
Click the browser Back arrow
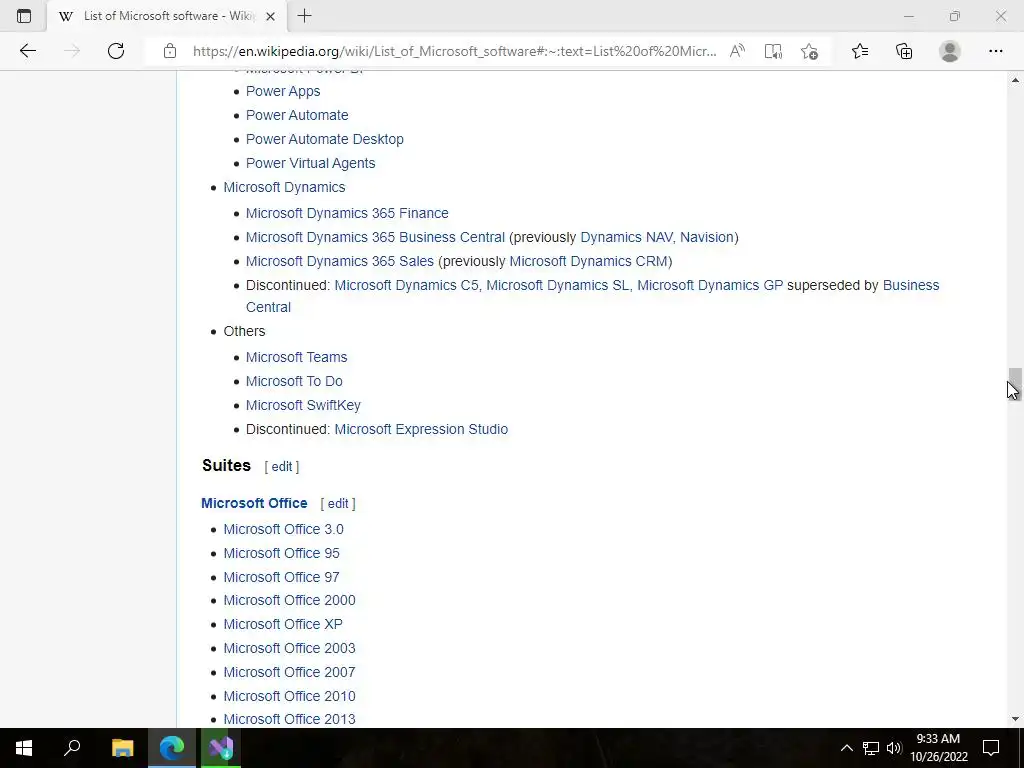click(27, 51)
